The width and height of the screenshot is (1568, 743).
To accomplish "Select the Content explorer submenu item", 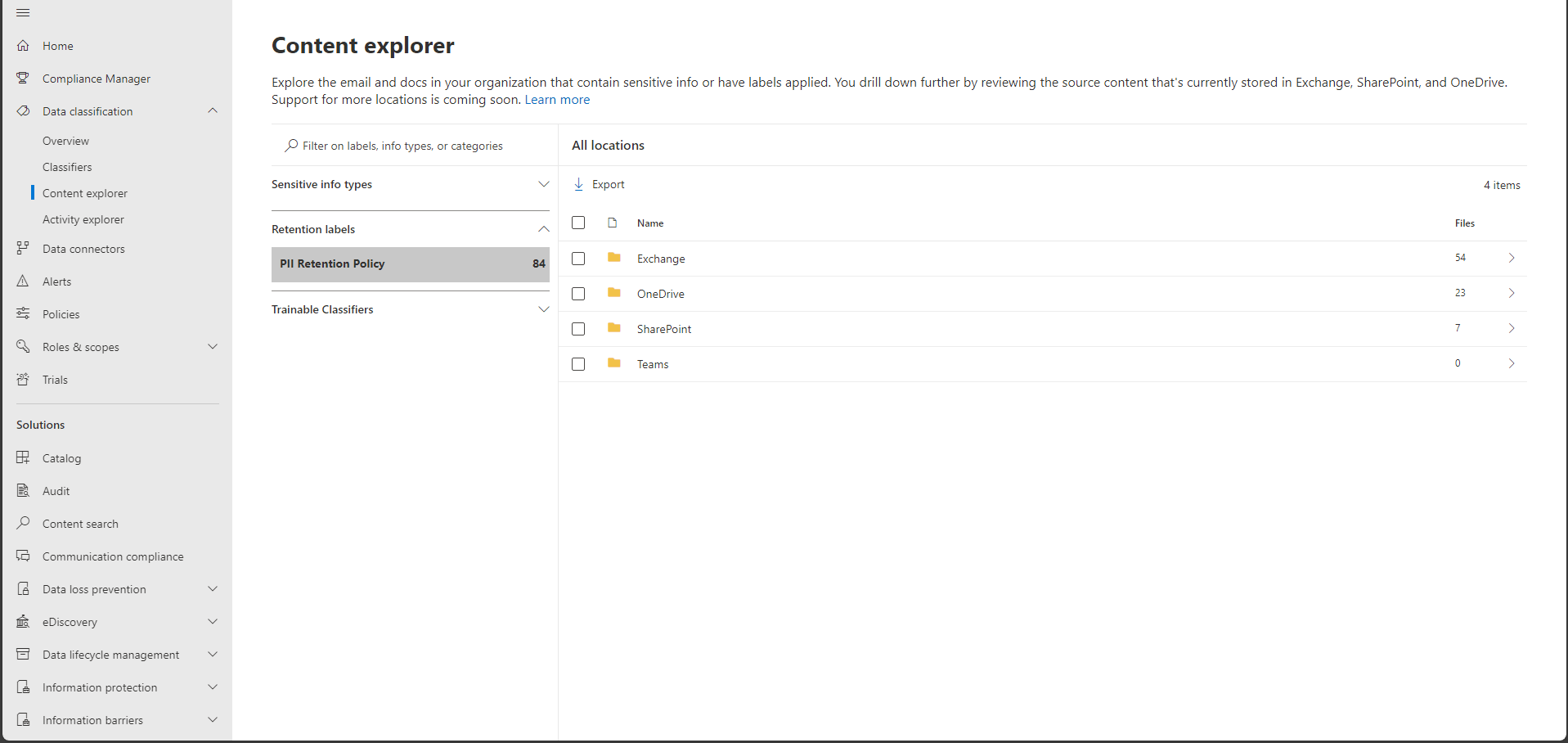I will 85,193.
